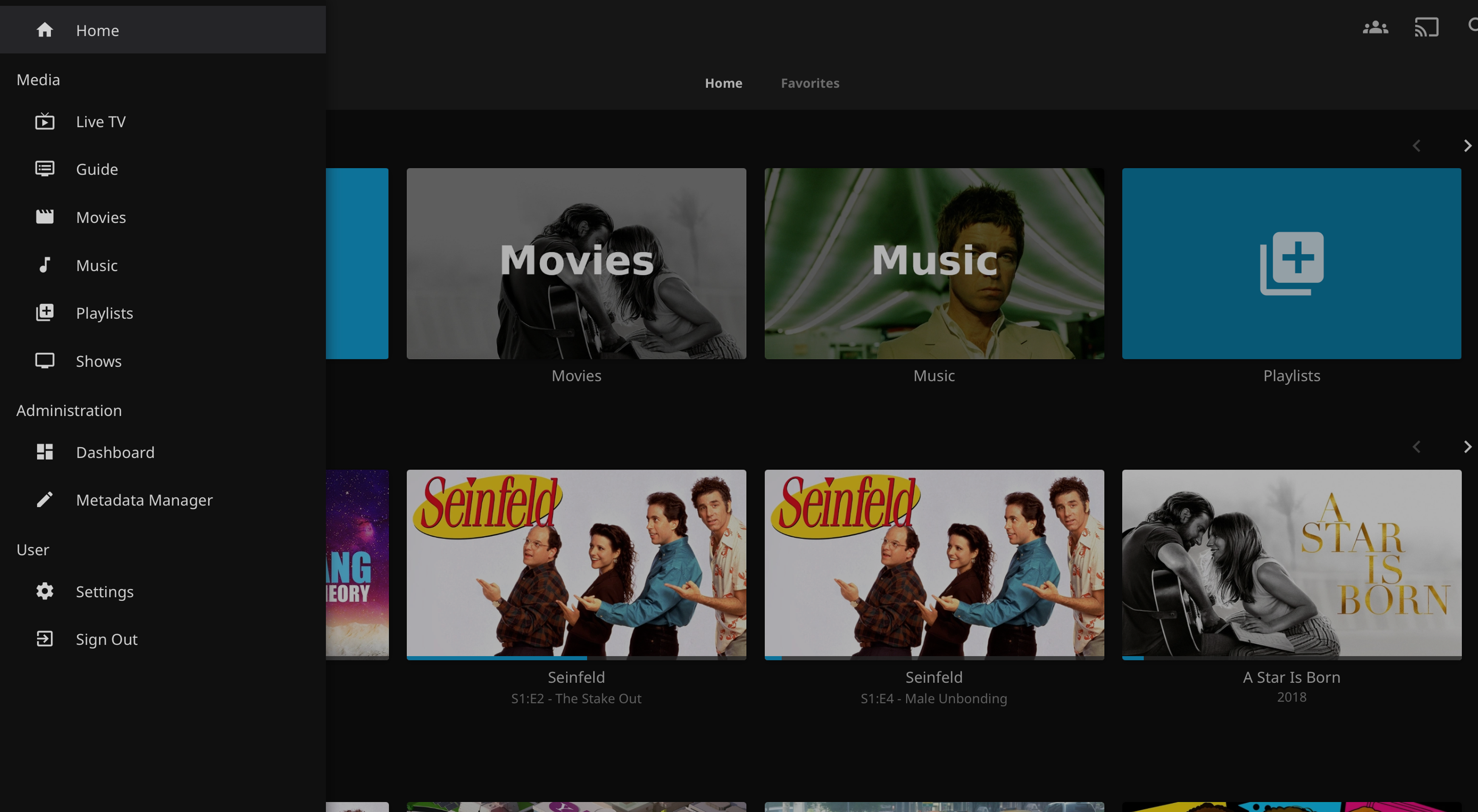Open the Music library card

[934, 263]
